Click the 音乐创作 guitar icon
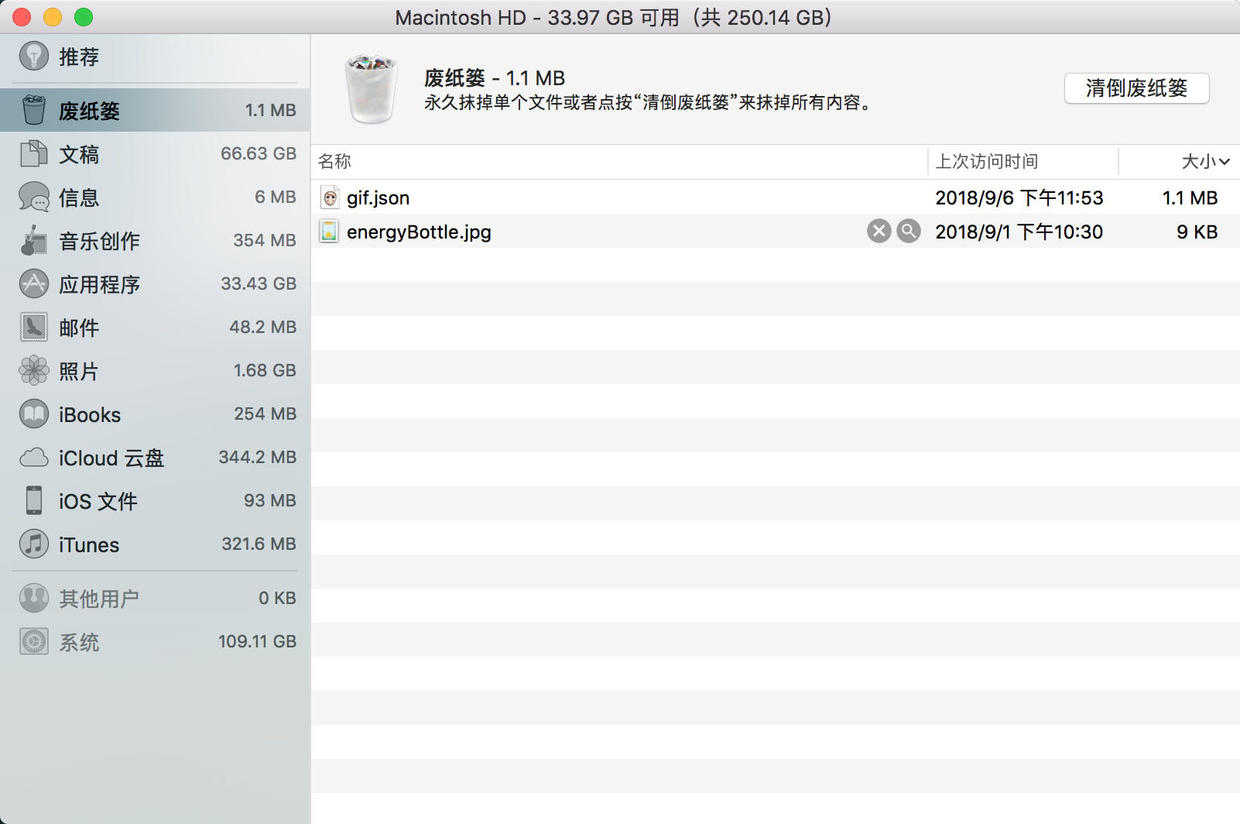The width and height of the screenshot is (1240, 824). [x=34, y=241]
